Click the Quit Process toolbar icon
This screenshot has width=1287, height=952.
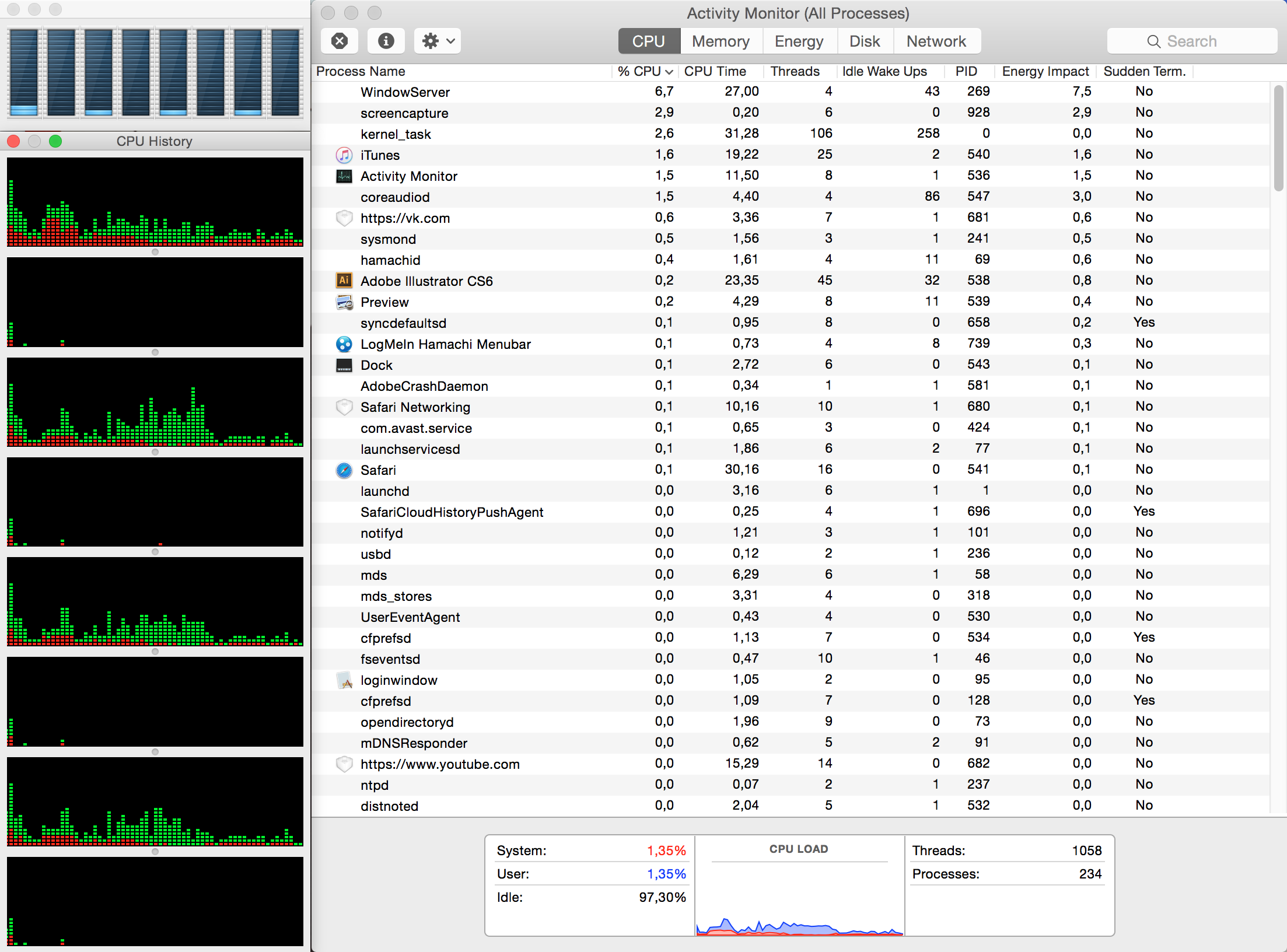point(340,41)
